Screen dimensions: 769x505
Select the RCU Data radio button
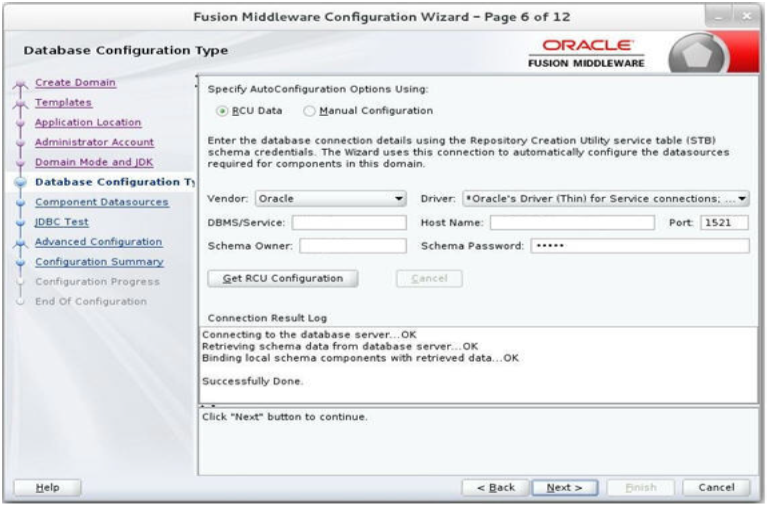222,111
